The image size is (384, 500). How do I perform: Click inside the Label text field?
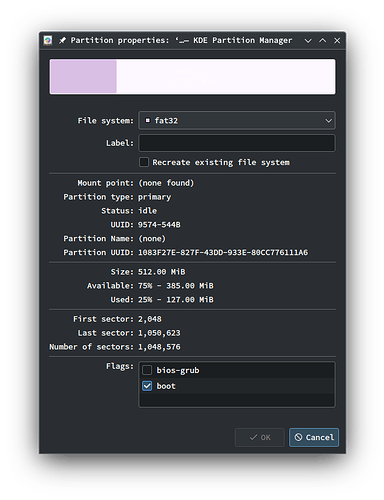pyautogui.click(x=237, y=143)
